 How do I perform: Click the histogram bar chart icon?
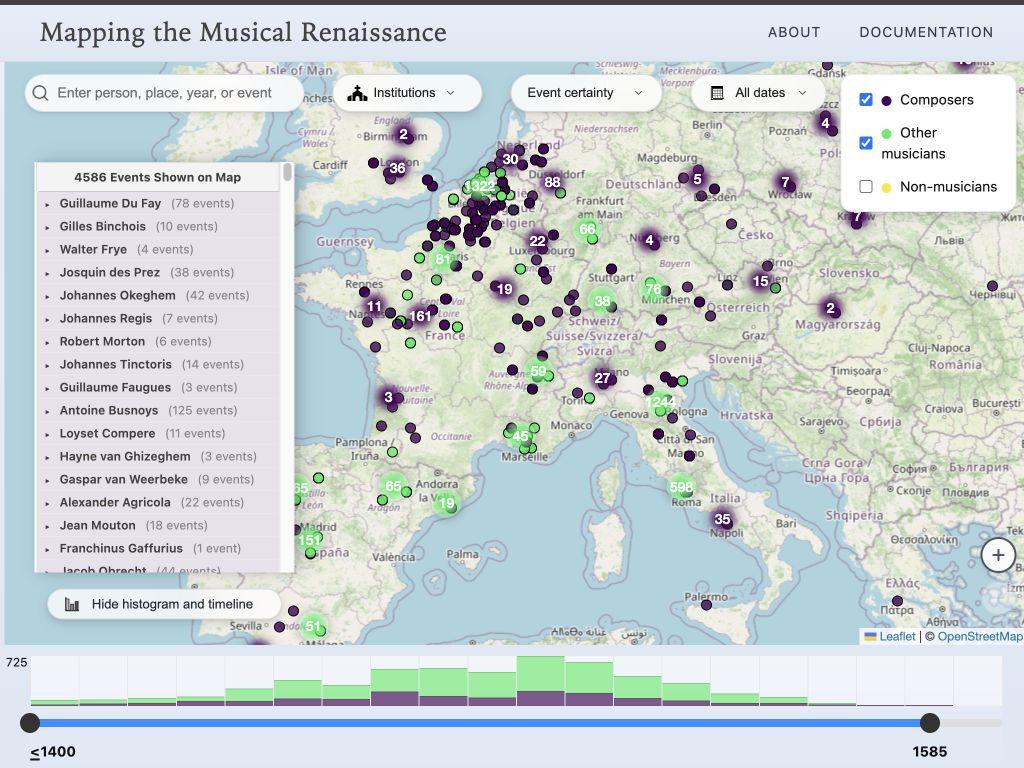pyautogui.click(x=72, y=604)
